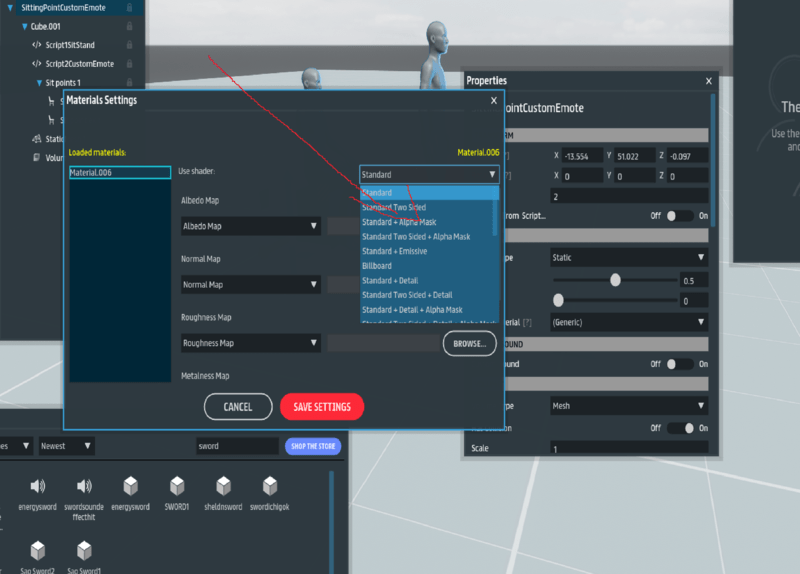This screenshot has width=800, height=574.
Task: Collapse the Sit points 1 tree node
Action: tap(39, 82)
